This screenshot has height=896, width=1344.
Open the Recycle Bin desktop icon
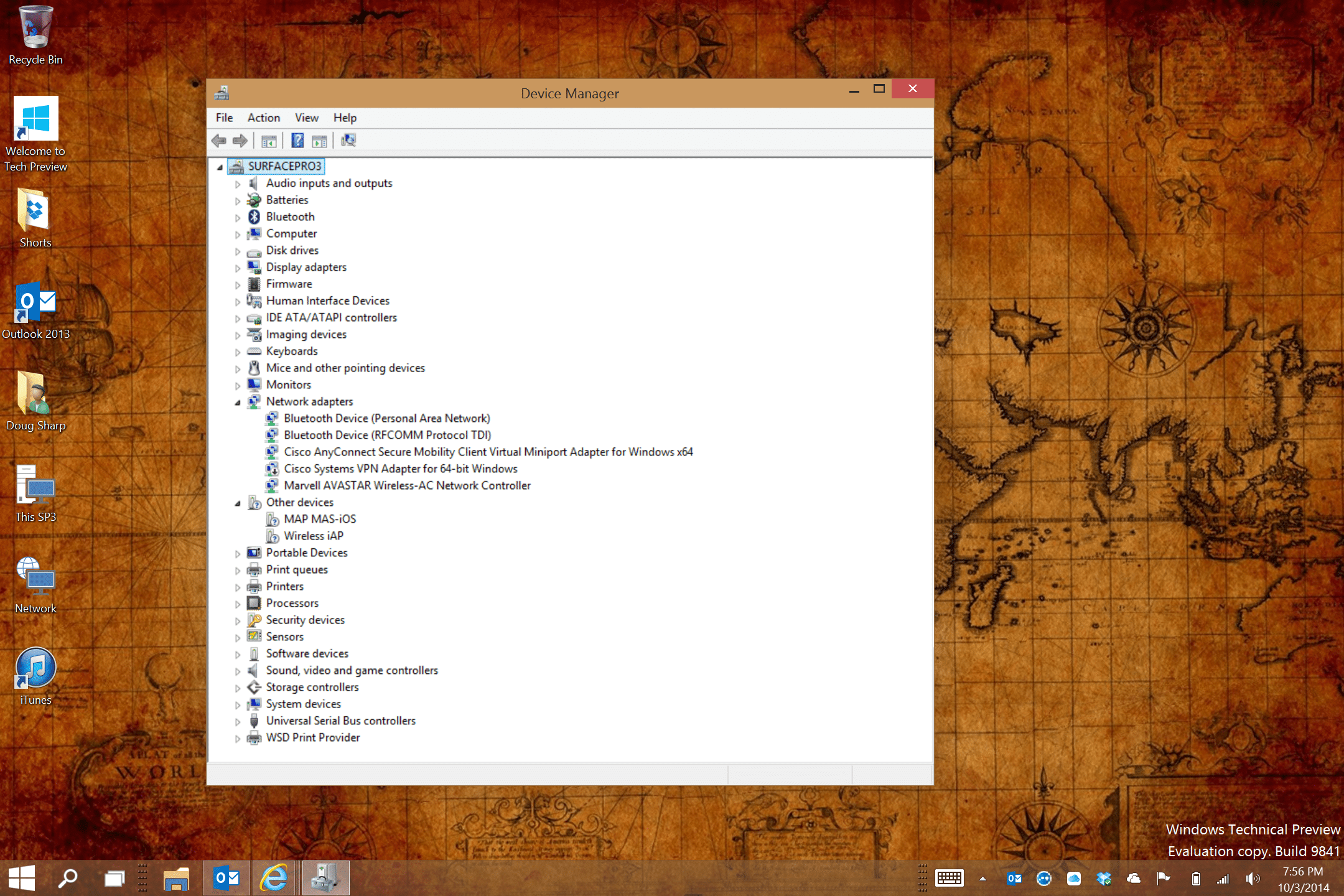[35, 34]
